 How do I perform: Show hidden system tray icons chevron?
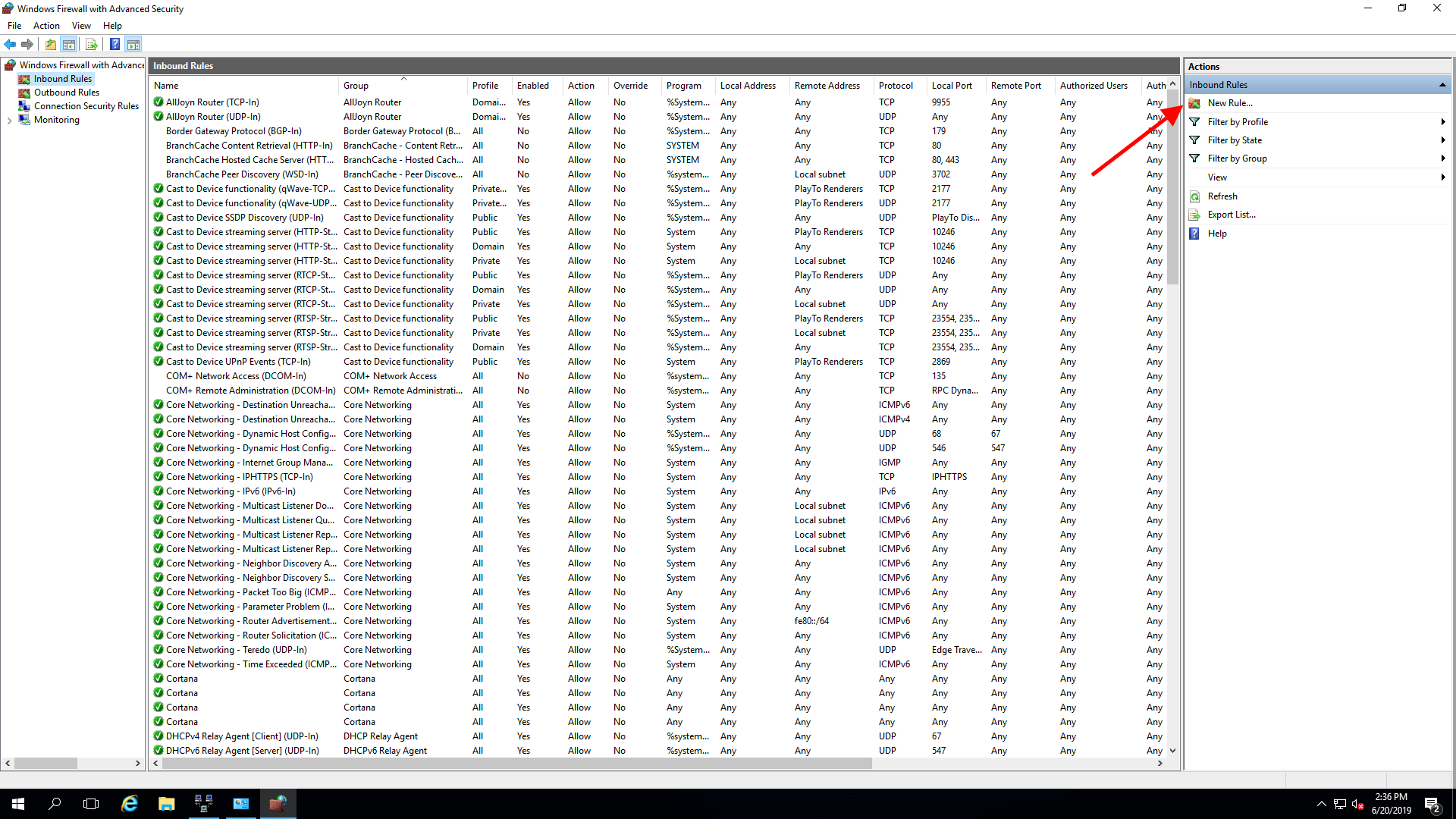pyautogui.click(x=1322, y=804)
